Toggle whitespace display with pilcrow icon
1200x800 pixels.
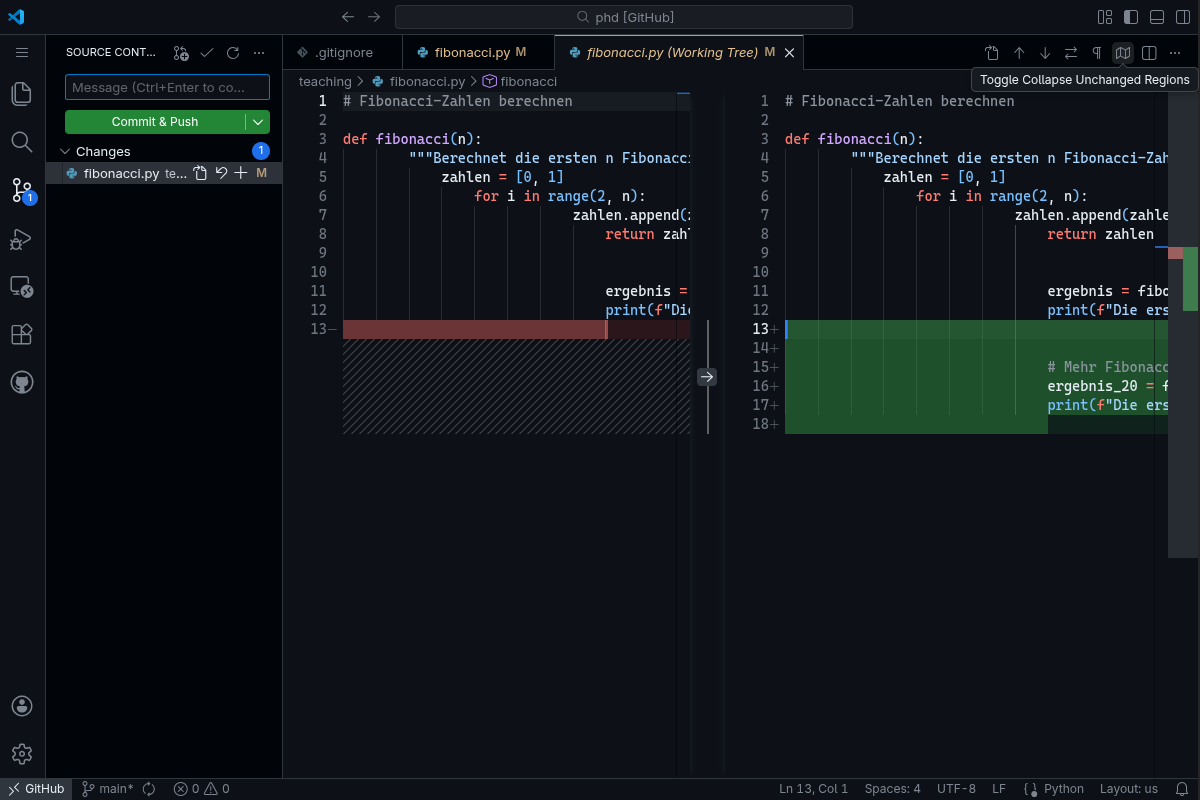pyautogui.click(x=1097, y=53)
